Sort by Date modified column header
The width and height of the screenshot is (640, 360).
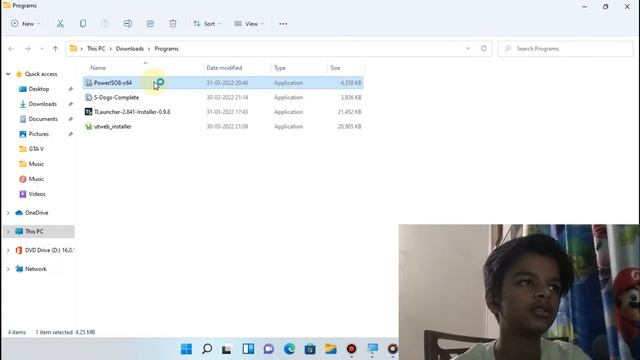[x=224, y=68]
